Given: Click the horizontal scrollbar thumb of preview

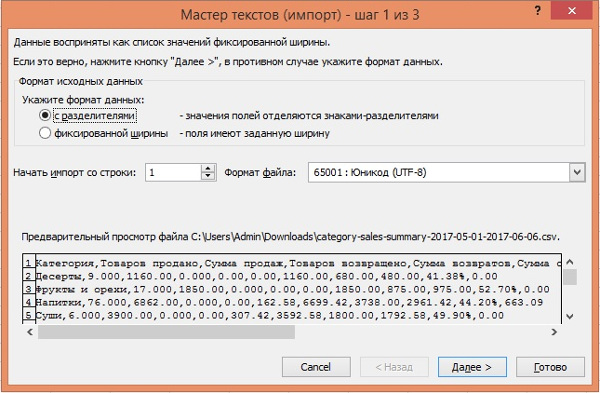Looking at the screenshot, I should click(166, 332).
